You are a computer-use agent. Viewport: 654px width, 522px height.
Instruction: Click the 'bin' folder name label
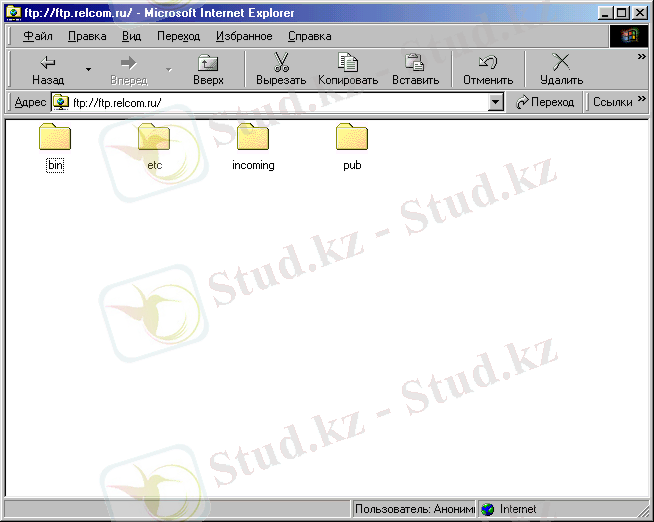55,165
